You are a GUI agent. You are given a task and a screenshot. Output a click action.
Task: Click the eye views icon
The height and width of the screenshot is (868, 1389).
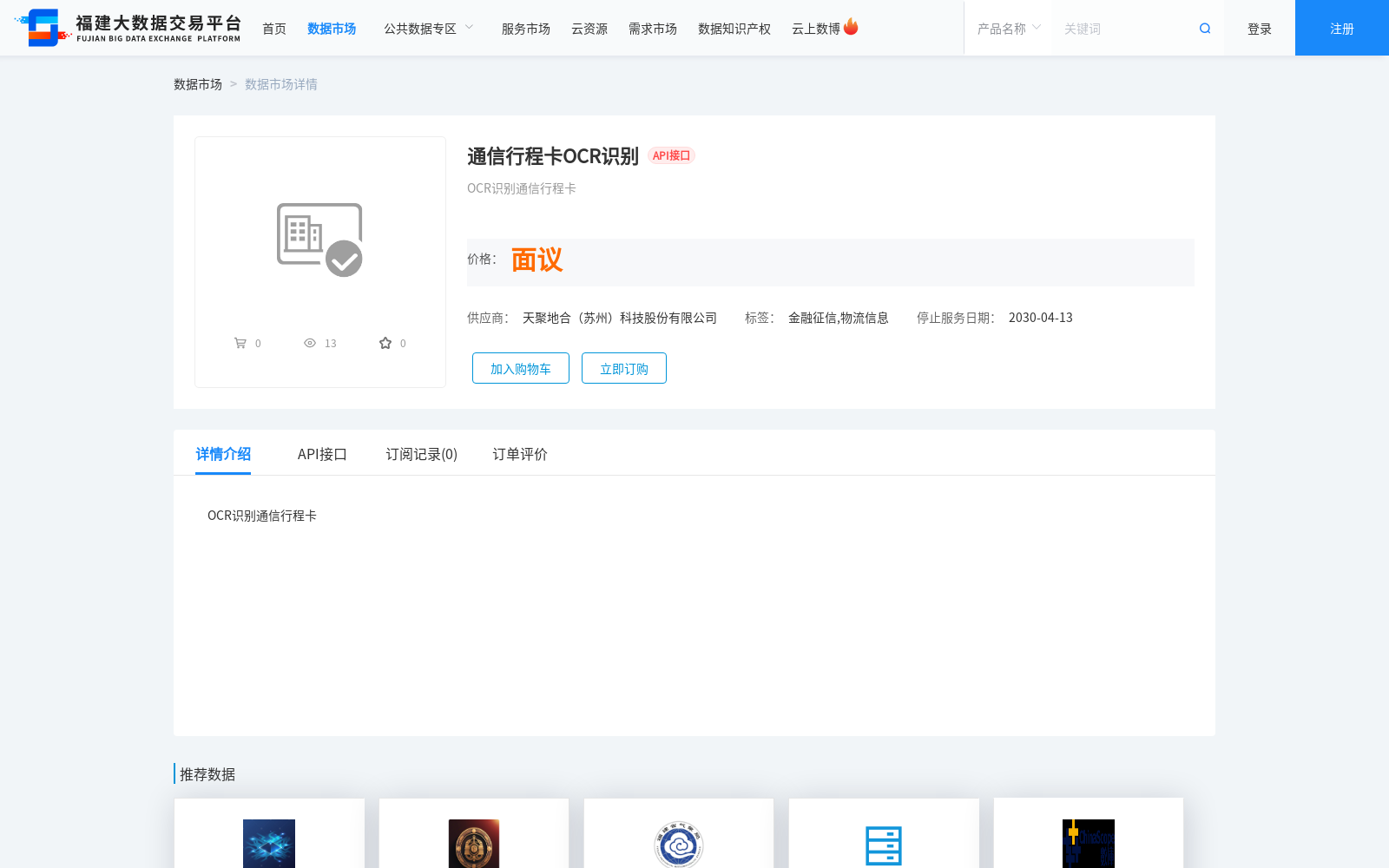310,343
